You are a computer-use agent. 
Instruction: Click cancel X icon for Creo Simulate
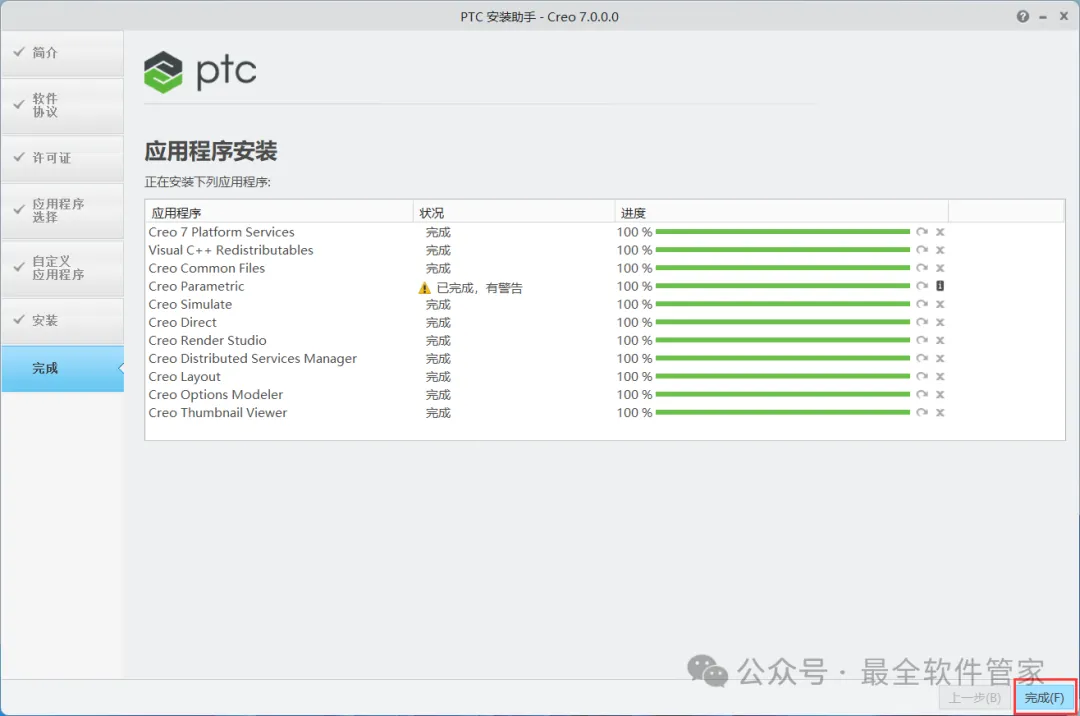point(940,304)
